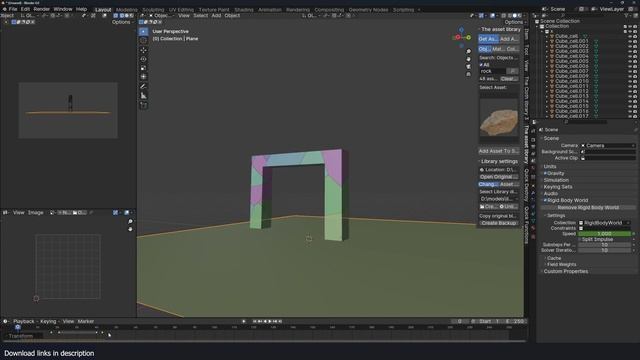Click the rock text in asset search field

486,71
